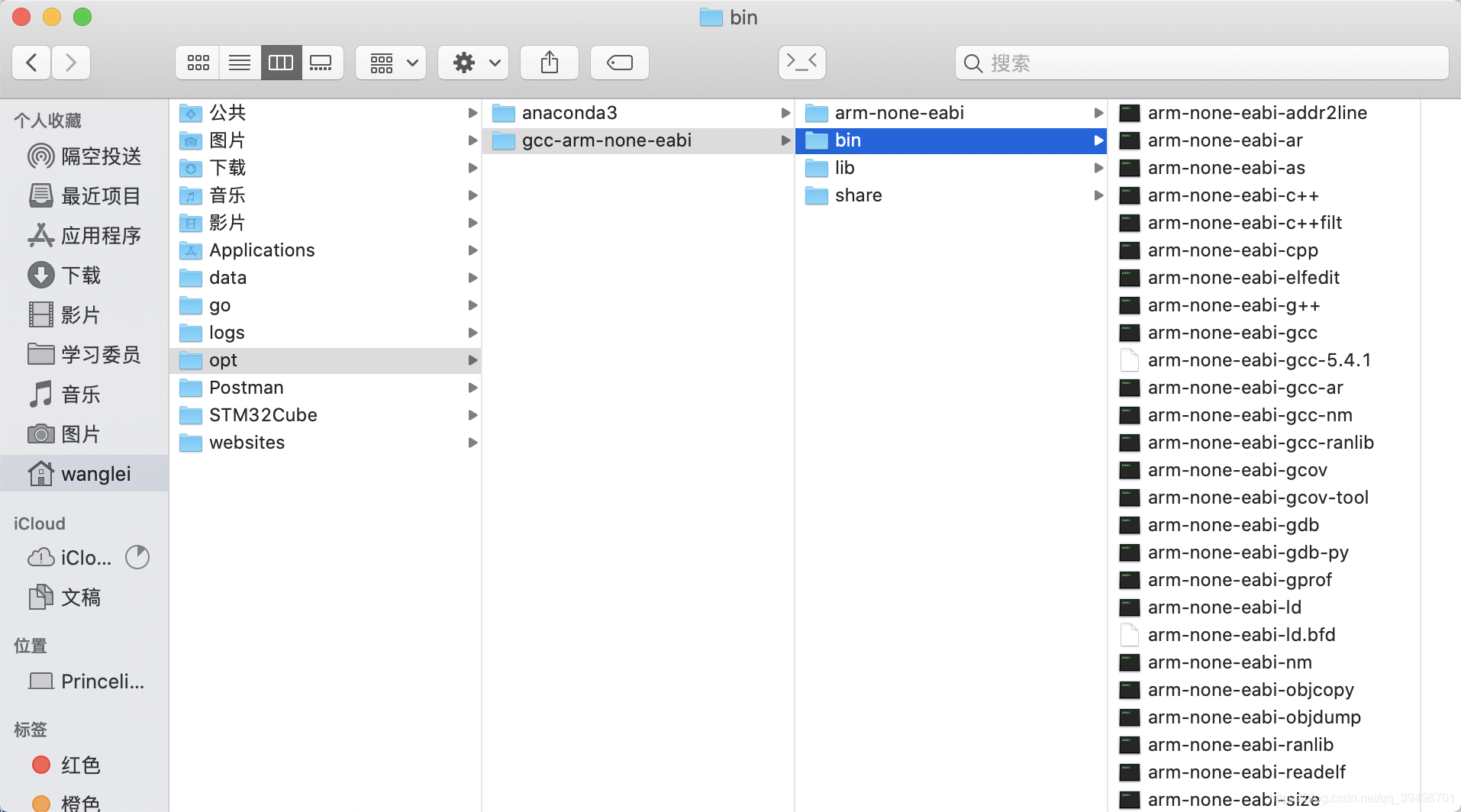Open Recents (最近项目) in sidebar
This screenshot has height=812, width=1461.
84,196
